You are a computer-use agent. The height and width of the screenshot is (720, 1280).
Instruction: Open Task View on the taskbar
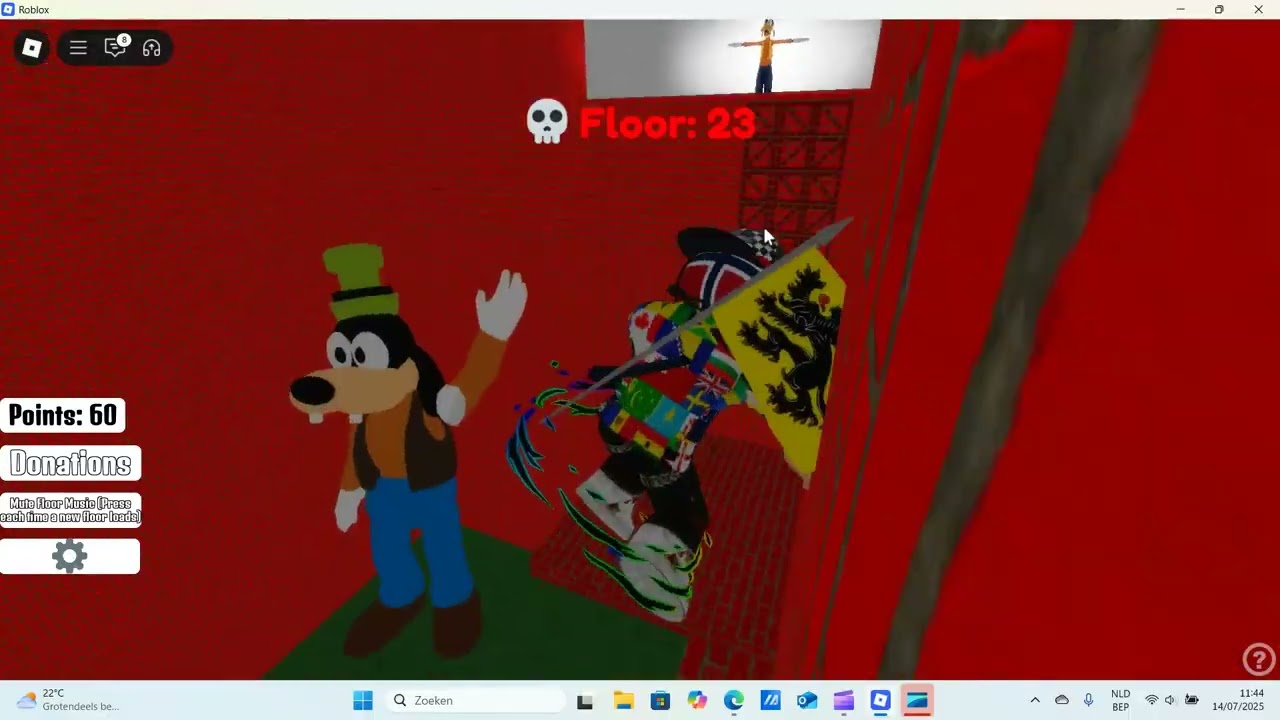click(585, 701)
